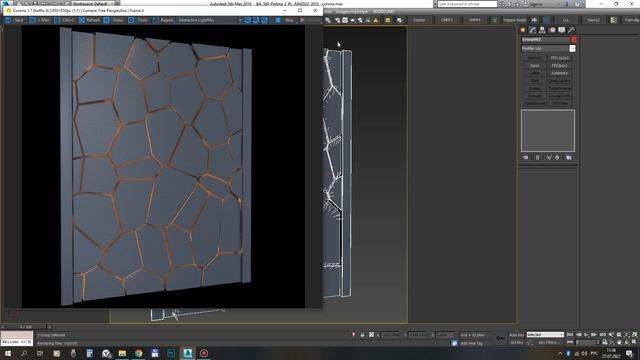Click the Prepare Model toolbar button
Screen dimensions: 640x360
point(514,20)
